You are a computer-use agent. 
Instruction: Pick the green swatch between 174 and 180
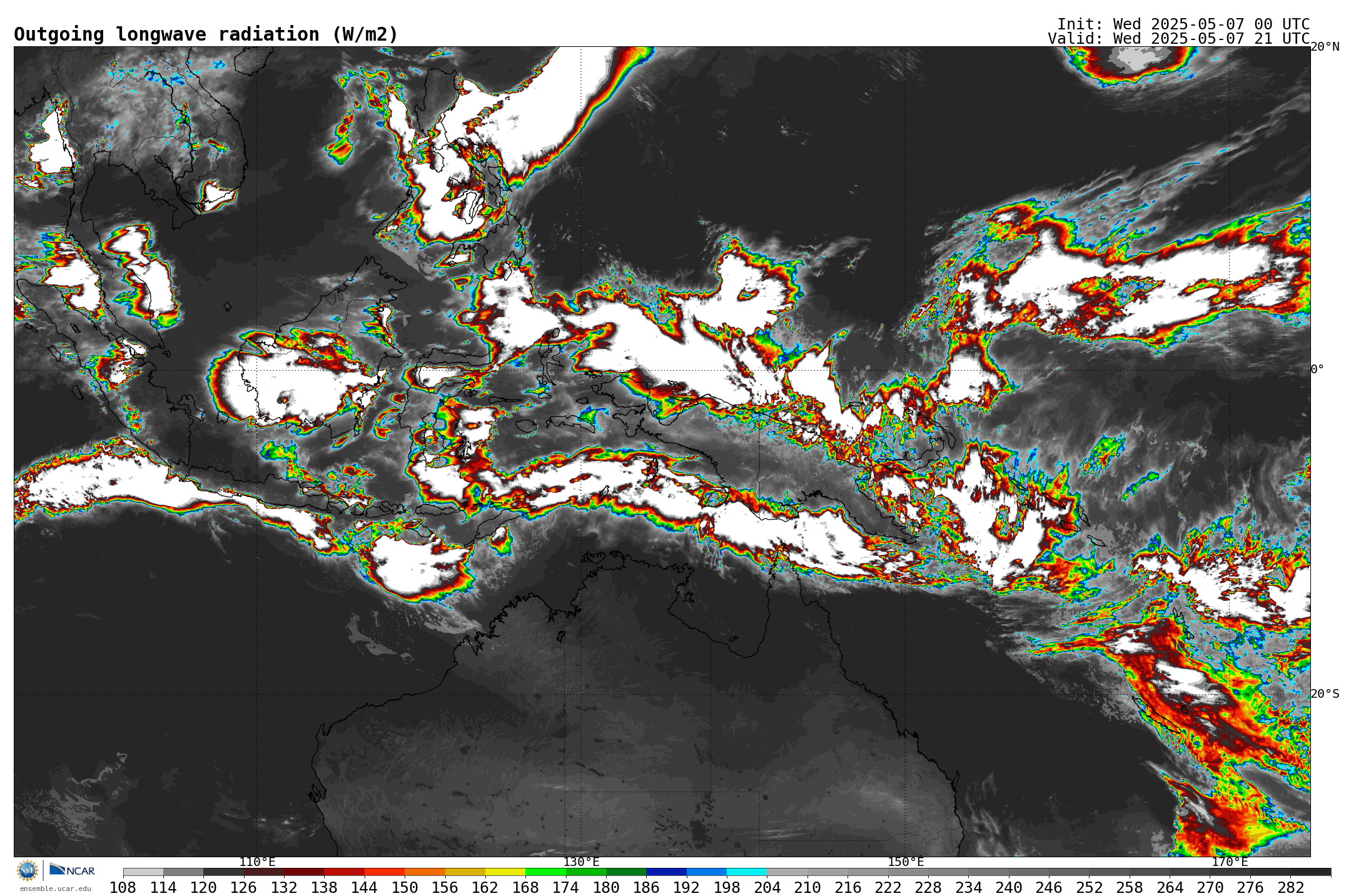click(x=586, y=872)
